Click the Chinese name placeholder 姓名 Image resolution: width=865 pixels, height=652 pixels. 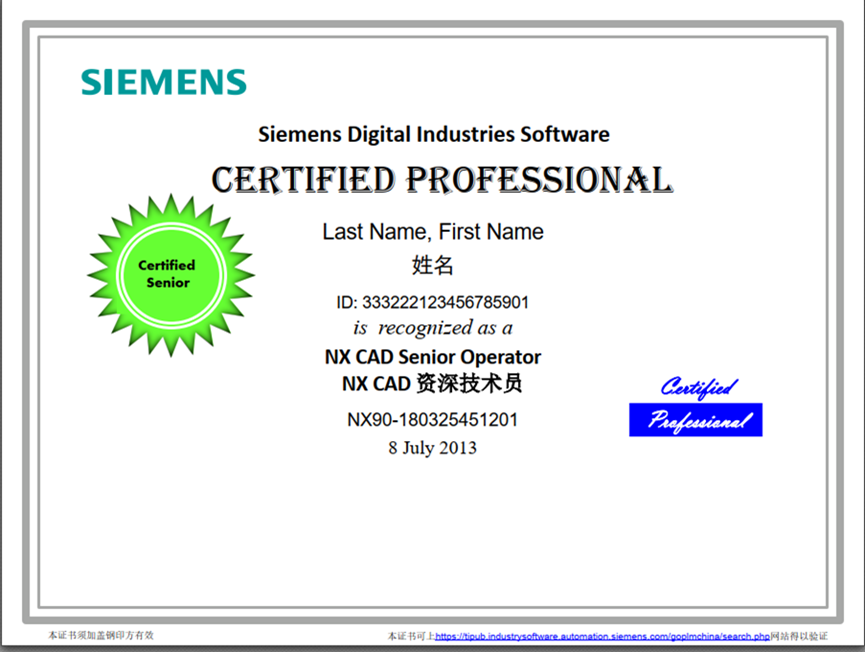[x=432, y=265]
